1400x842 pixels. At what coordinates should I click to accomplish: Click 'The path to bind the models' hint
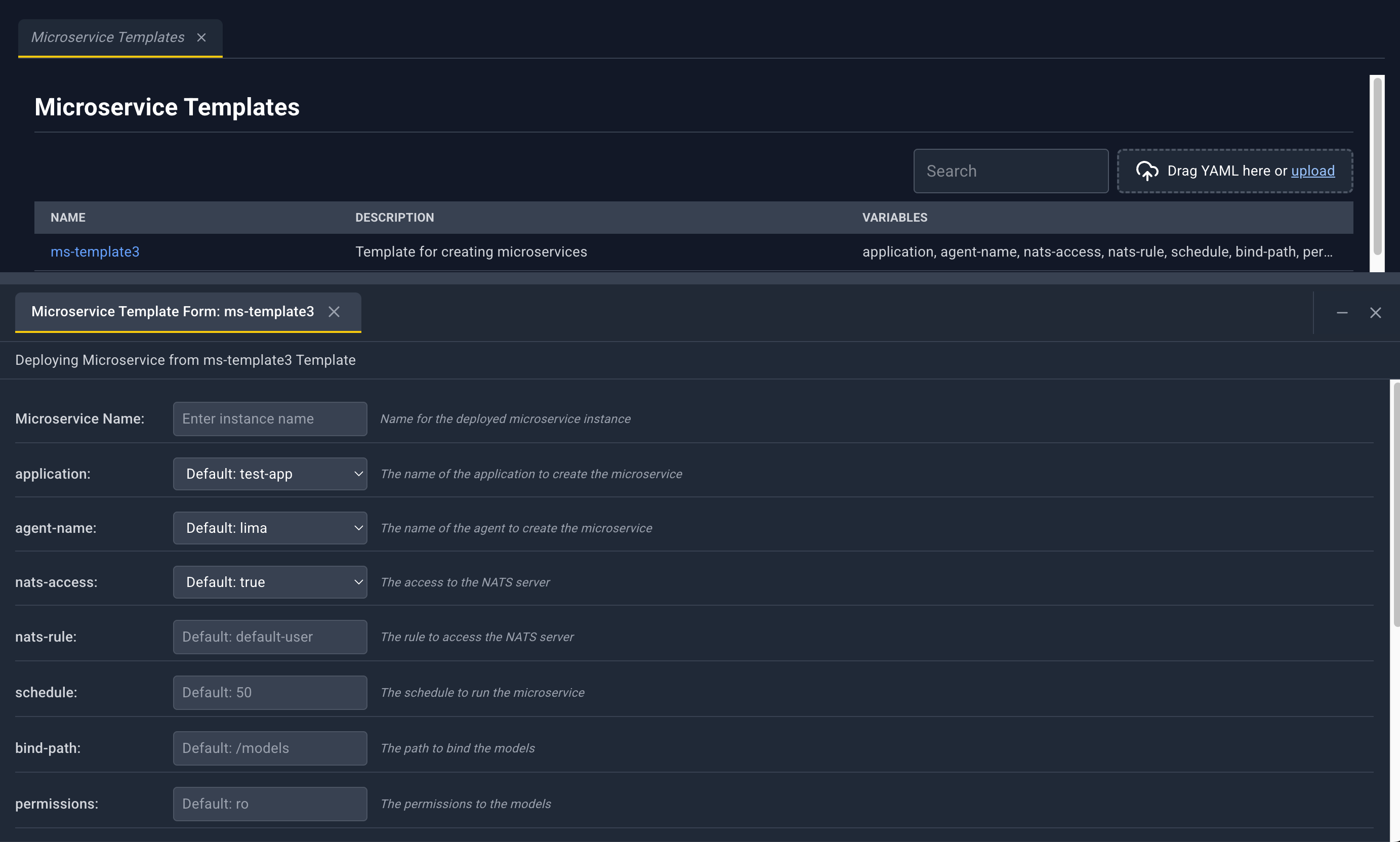pyautogui.click(x=458, y=748)
